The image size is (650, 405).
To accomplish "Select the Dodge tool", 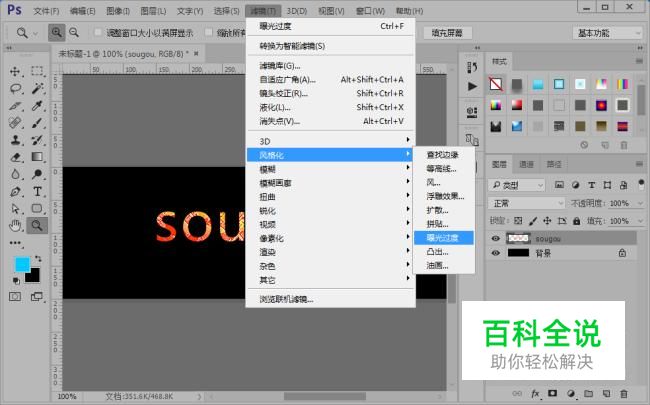I will tap(37, 174).
